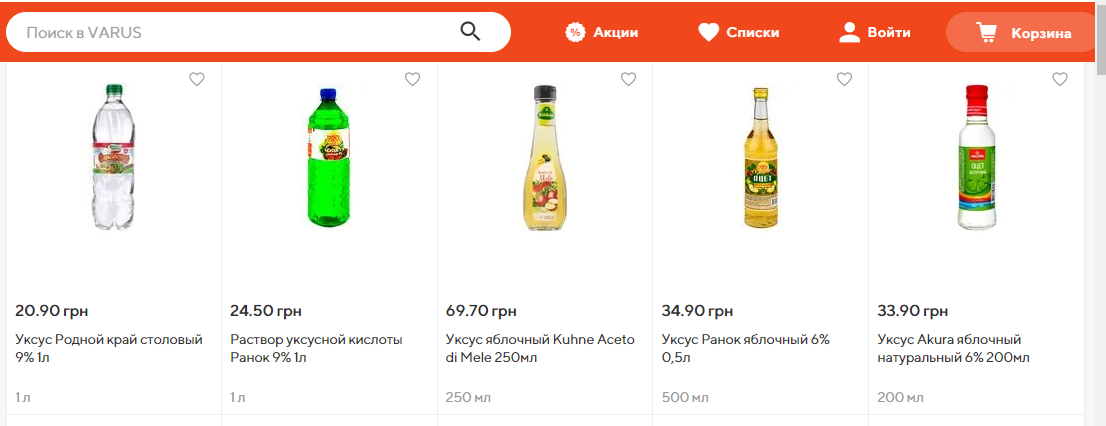Open the Акции promotions page
Viewport: 1106px width, 426px height.
pos(602,32)
